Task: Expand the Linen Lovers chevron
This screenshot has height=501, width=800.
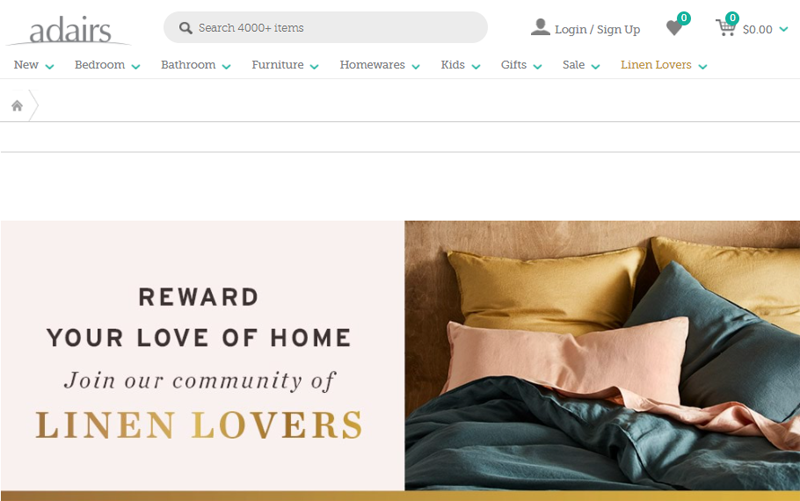Action: point(703,66)
